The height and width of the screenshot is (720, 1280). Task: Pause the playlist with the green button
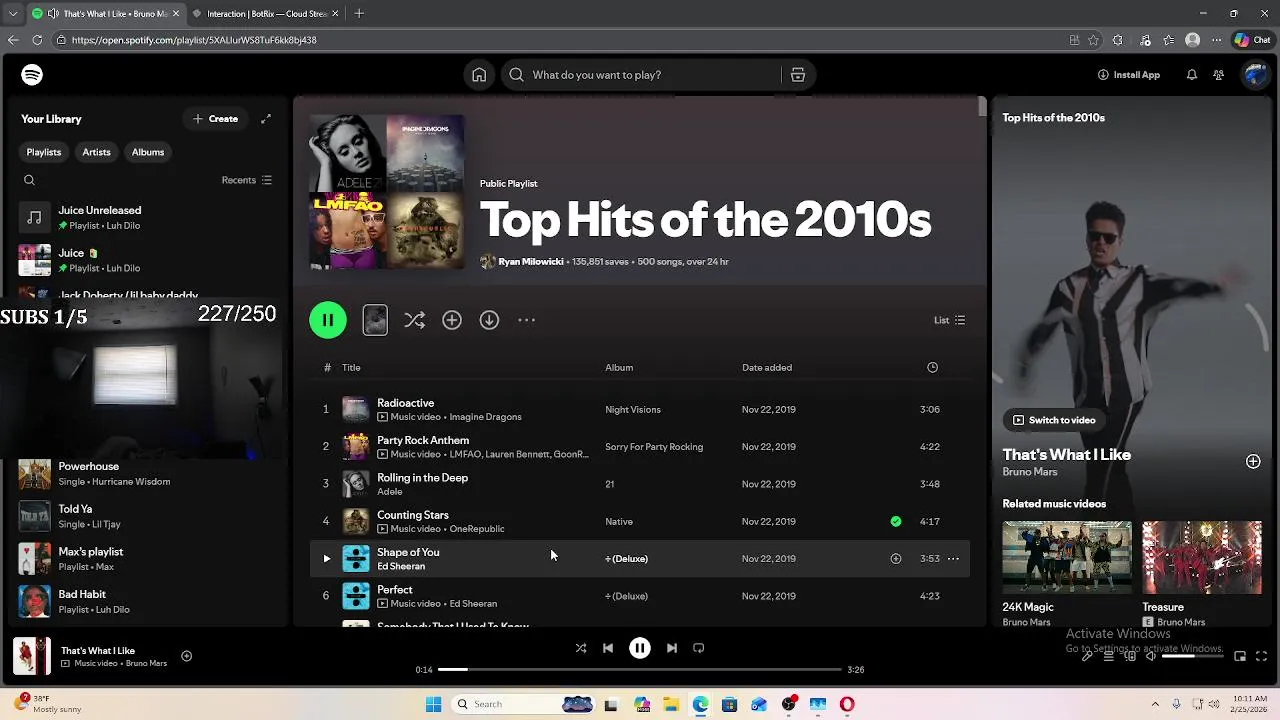point(328,320)
